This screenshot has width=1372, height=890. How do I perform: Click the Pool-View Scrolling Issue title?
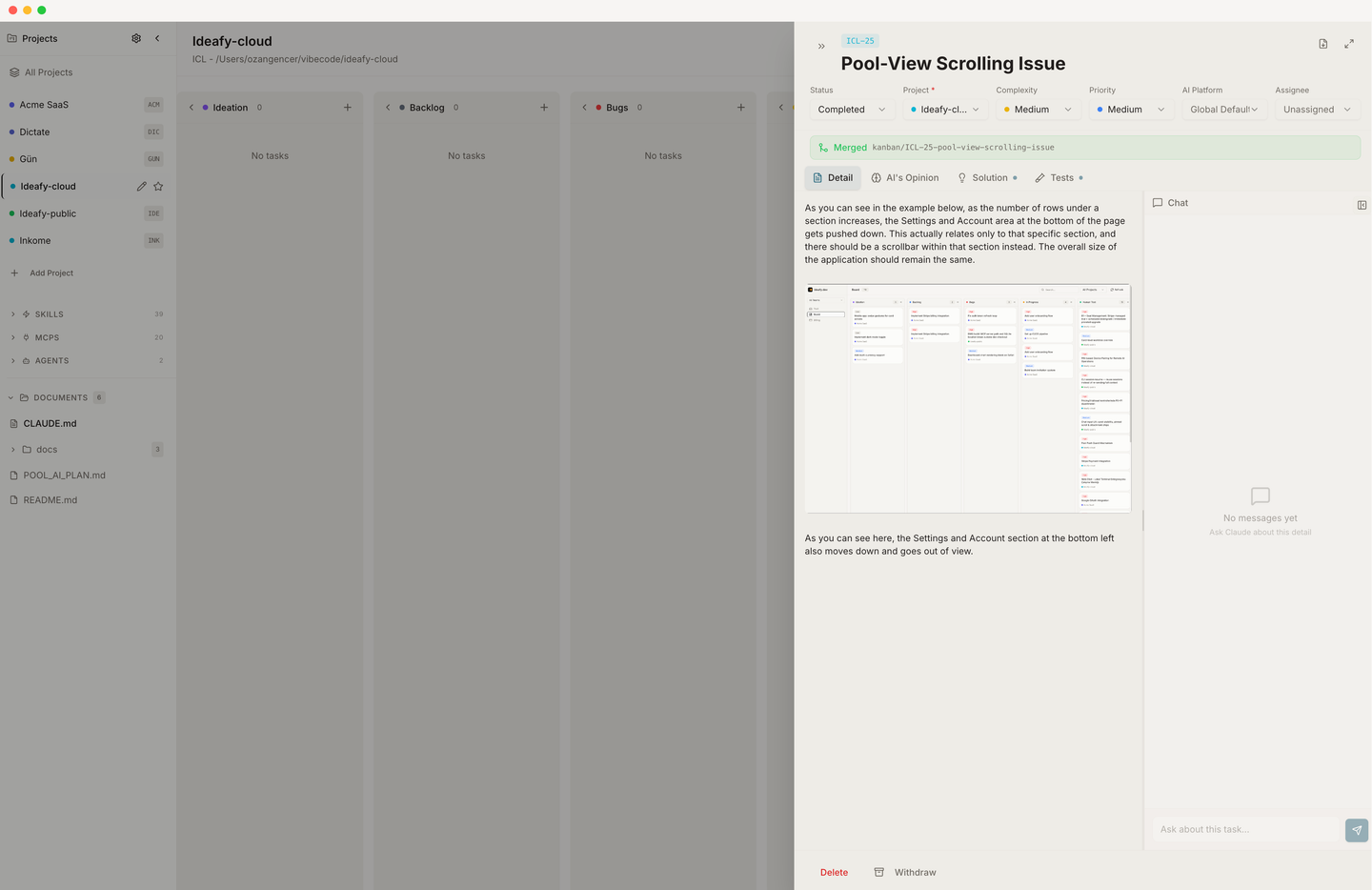click(x=953, y=64)
